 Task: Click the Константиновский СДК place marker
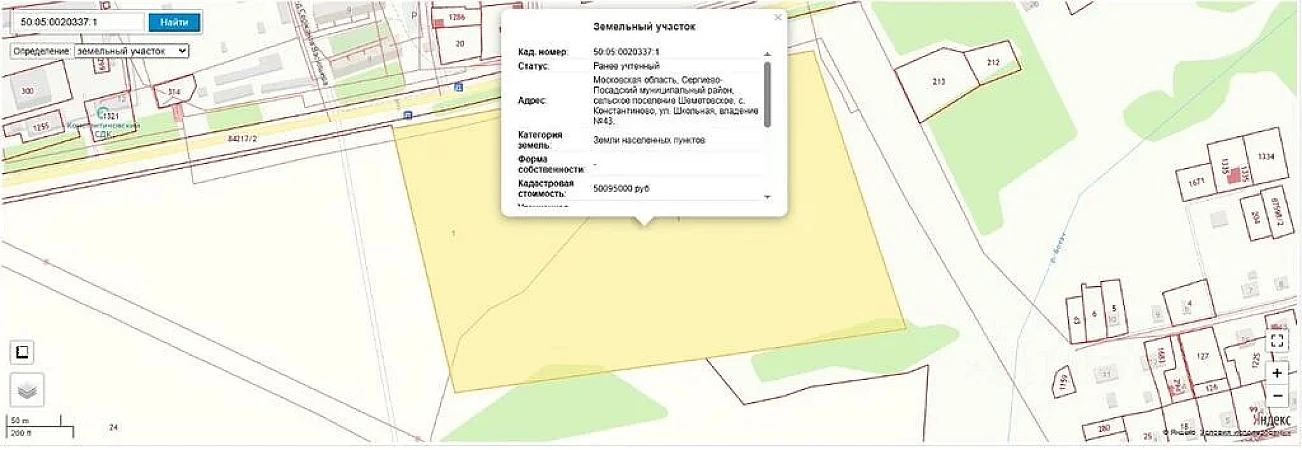pos(103,112)
